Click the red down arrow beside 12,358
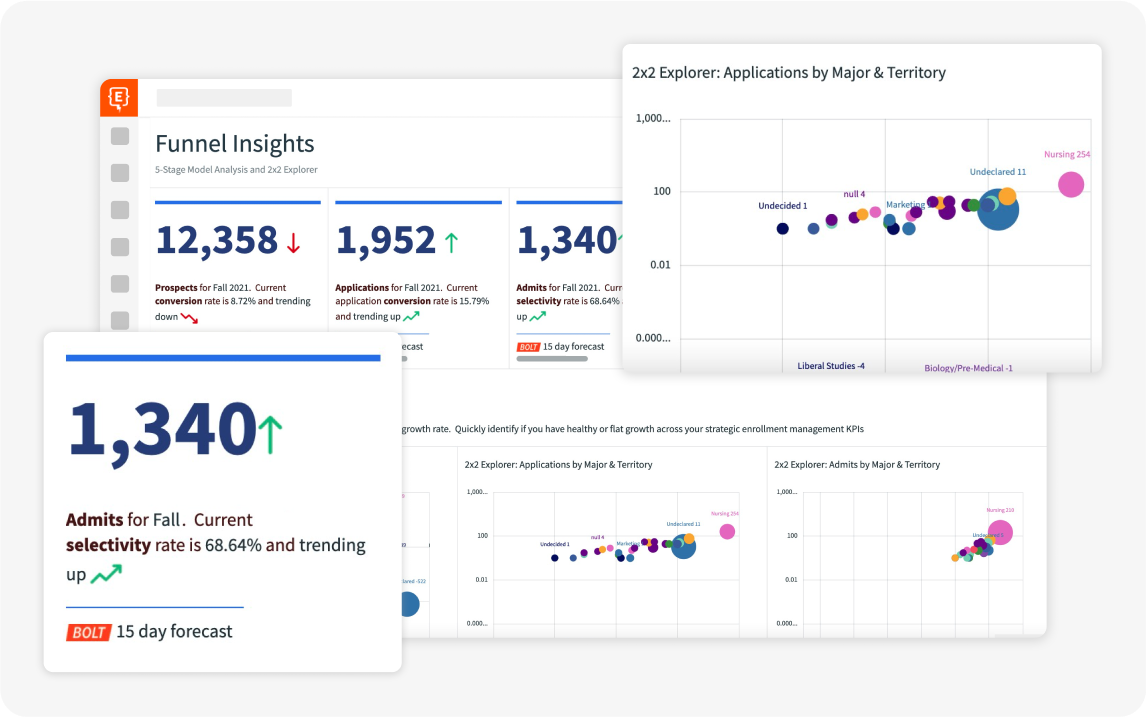1146x717 pixels. 293,243
